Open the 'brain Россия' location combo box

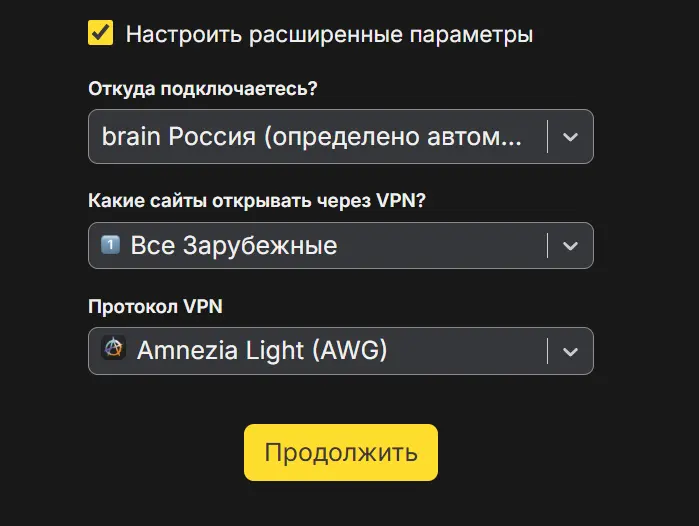tap(320, 137)
